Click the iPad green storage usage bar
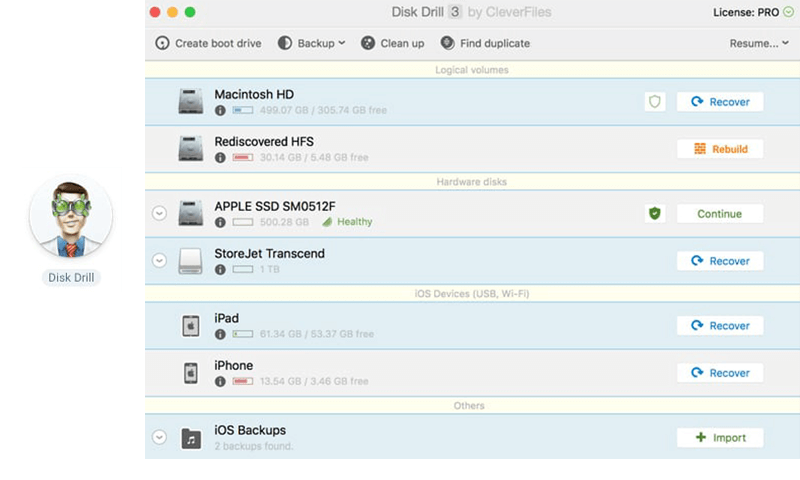Screen dimensions: 800x480 (x=243, y=334)
